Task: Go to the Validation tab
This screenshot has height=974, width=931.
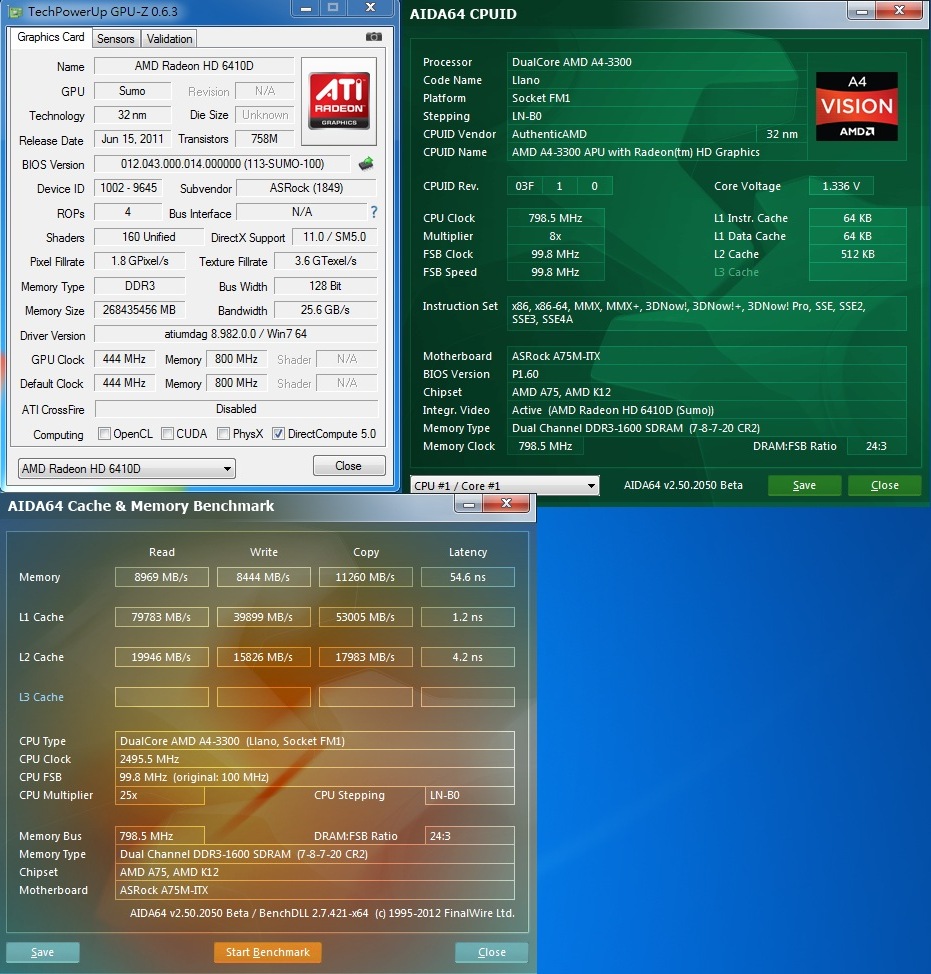Action: coord(170,39)
